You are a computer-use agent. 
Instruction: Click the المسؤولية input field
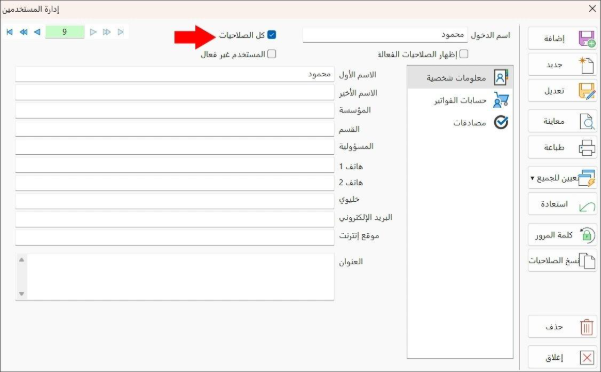tap(175, 147)
